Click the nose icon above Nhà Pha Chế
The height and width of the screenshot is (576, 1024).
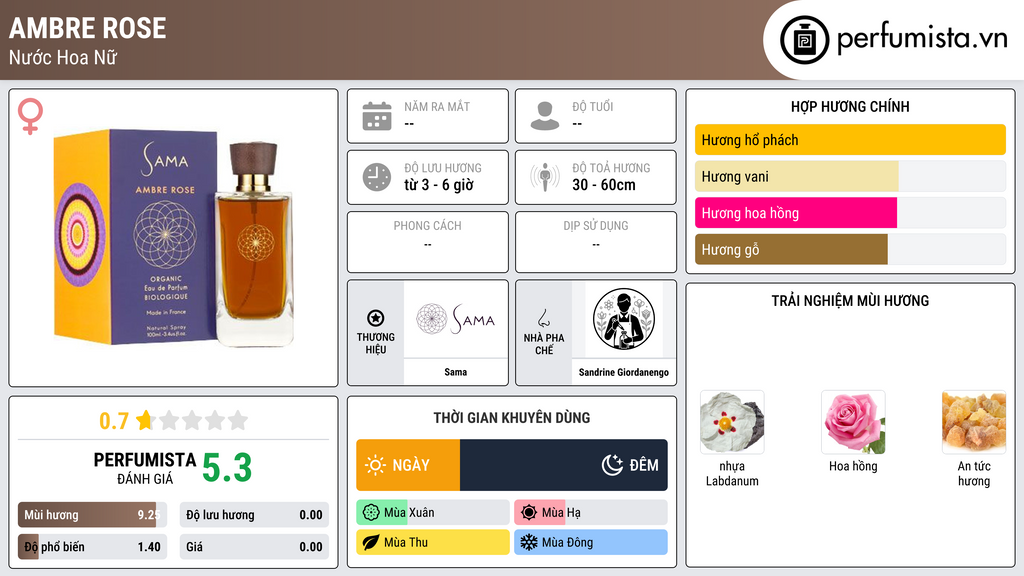[543, 318]
